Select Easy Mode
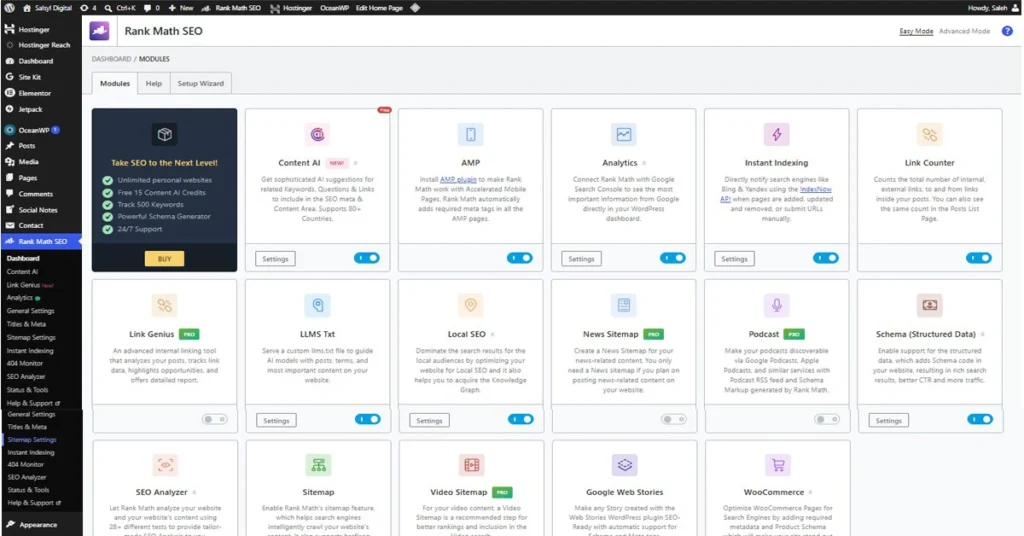The height and width of the screenshot is (536, 1024). pos(916,31)
